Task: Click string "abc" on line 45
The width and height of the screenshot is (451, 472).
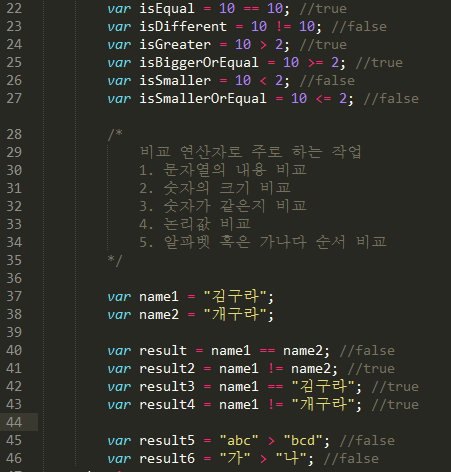Action: 239,440
